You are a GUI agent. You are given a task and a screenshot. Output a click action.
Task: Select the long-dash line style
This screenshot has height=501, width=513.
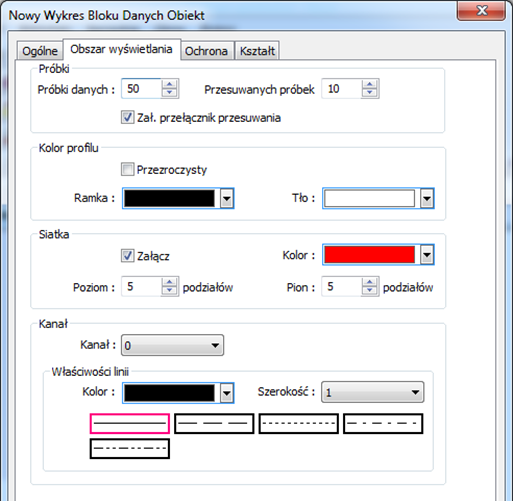click(x=214, y=424)
